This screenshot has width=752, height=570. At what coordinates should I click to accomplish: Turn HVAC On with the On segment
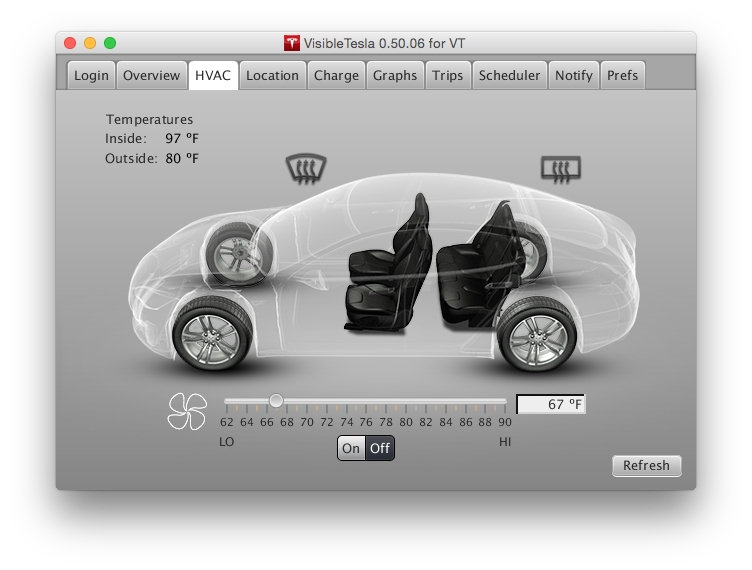(x=351, y=448)
